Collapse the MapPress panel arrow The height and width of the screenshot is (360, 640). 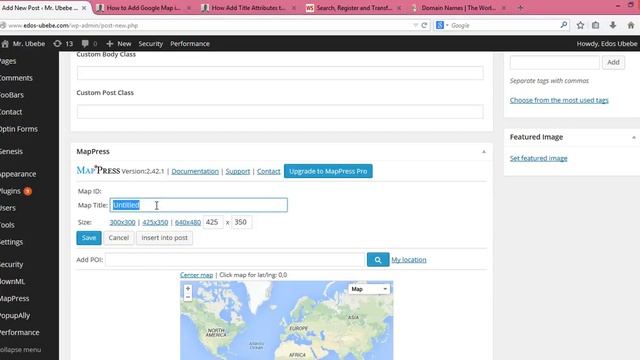(x=484, y=151)
